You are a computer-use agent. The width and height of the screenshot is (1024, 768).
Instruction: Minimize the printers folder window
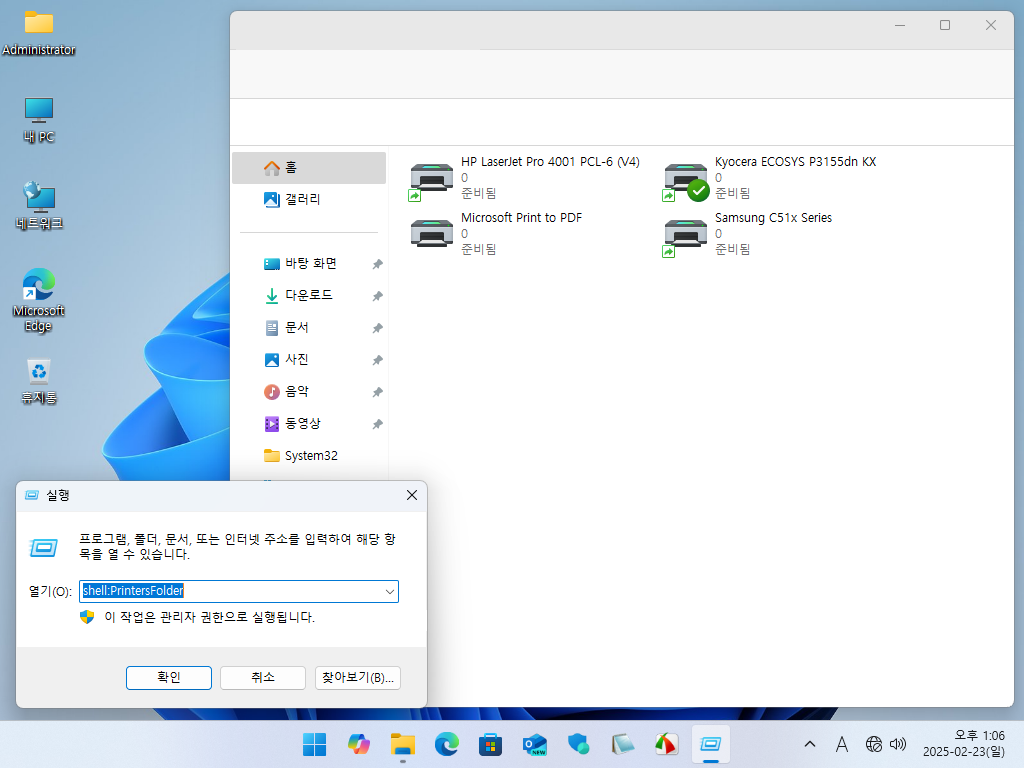(900, 25)
